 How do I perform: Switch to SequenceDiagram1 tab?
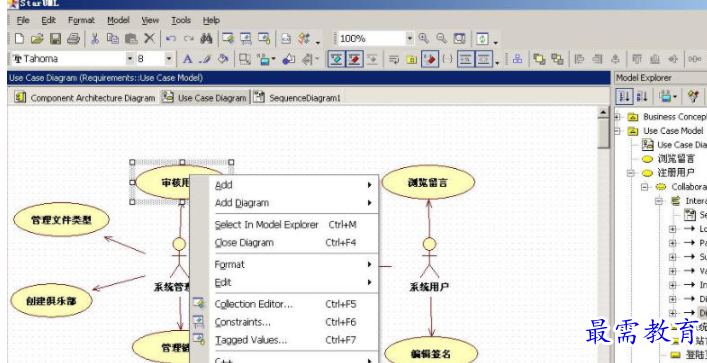pyautogui.click(x=297, y=97)
